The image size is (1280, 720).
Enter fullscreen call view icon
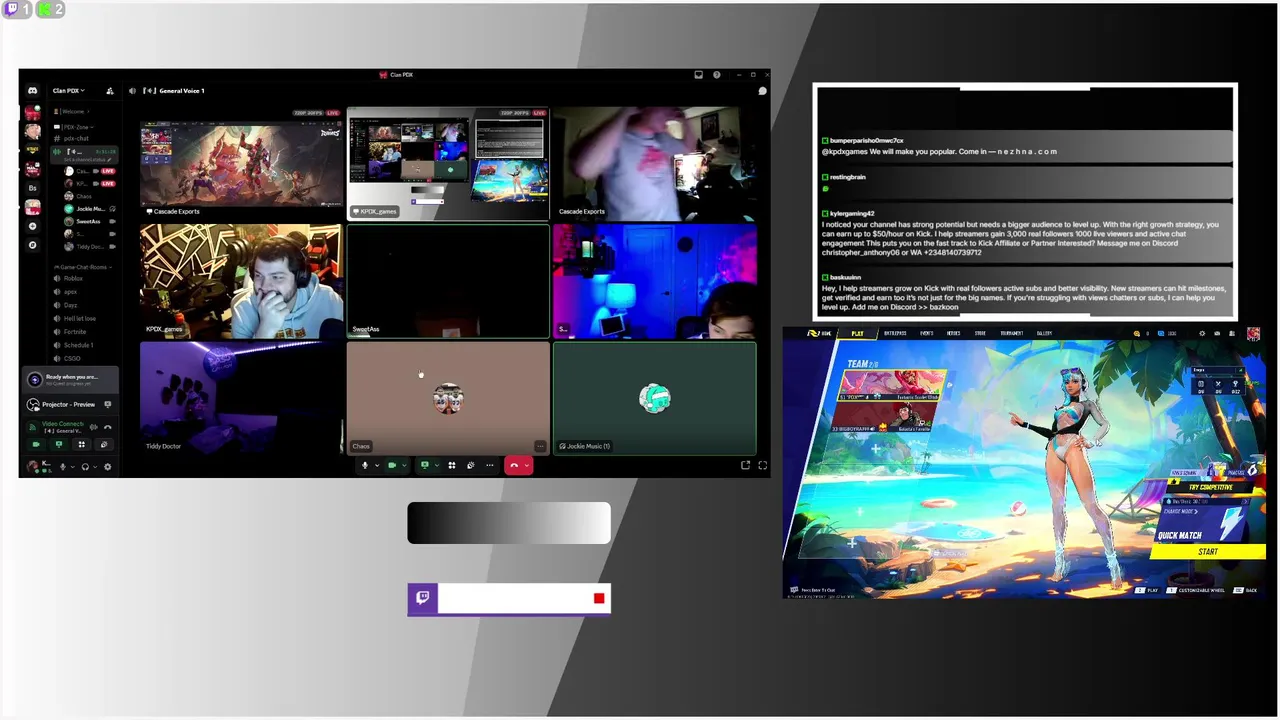click(762, 465)
